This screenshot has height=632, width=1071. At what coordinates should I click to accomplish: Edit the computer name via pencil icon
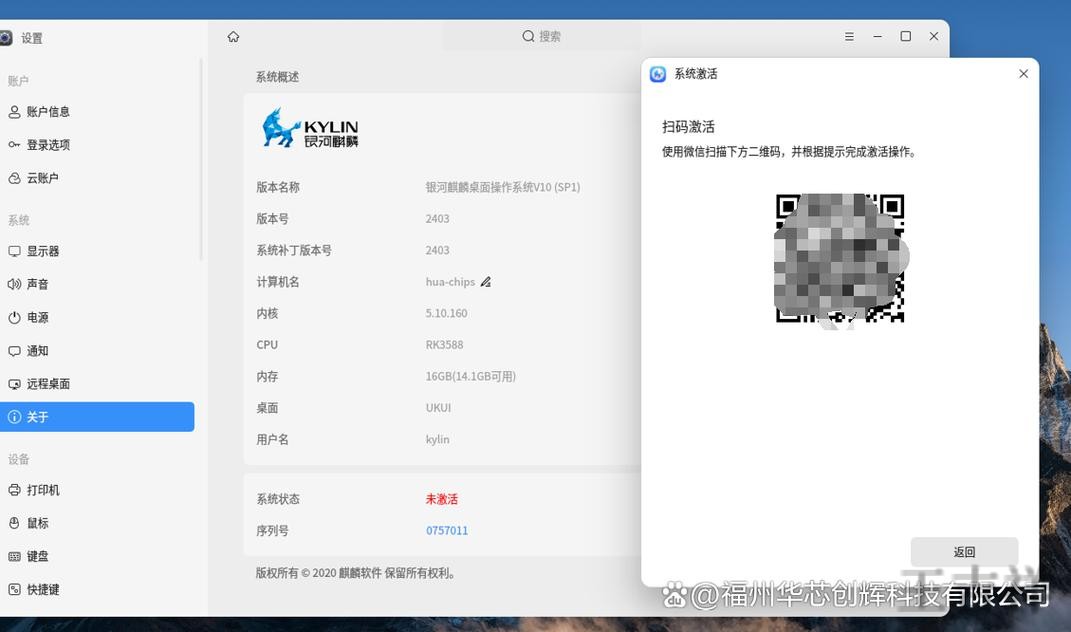486,281
